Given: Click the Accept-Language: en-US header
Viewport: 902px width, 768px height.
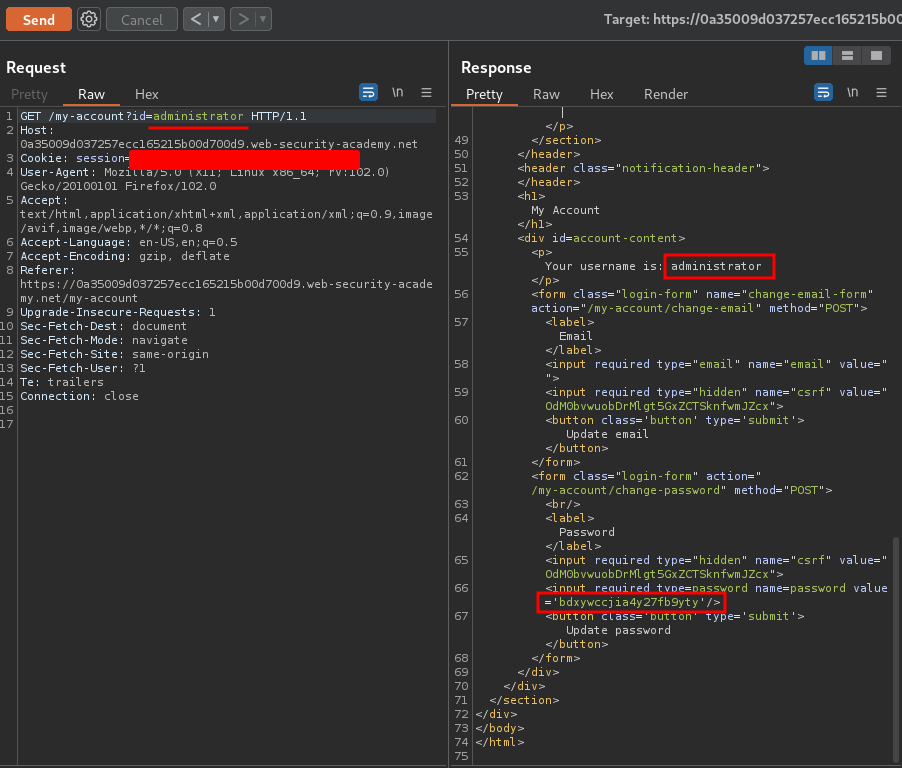Looking at the screenshot, I should [129, 242].
